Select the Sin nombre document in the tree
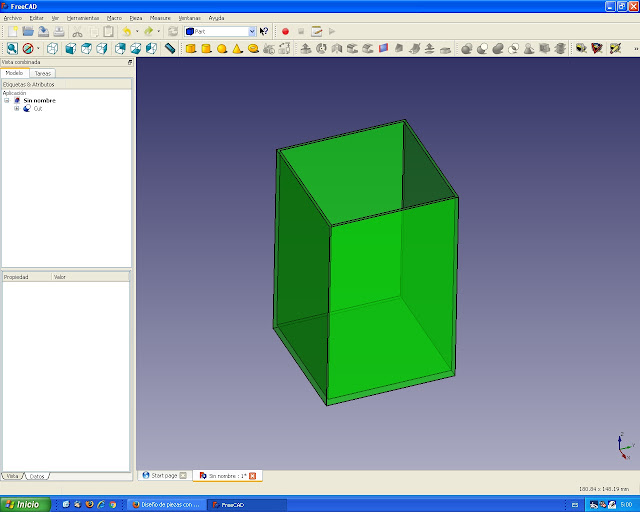 (39, 100)
